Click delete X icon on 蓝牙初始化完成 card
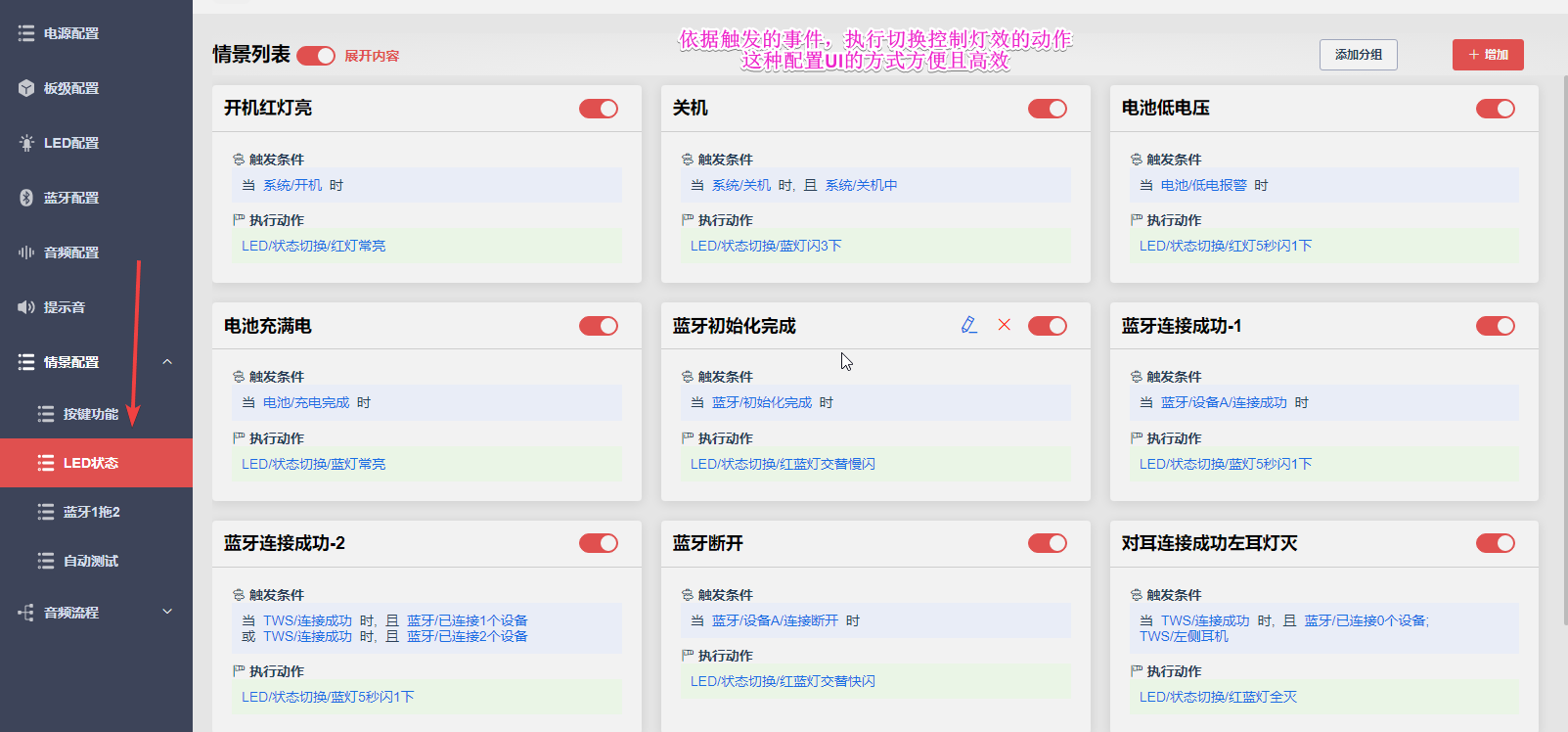1568x732 pixels. pos(1004,325)
